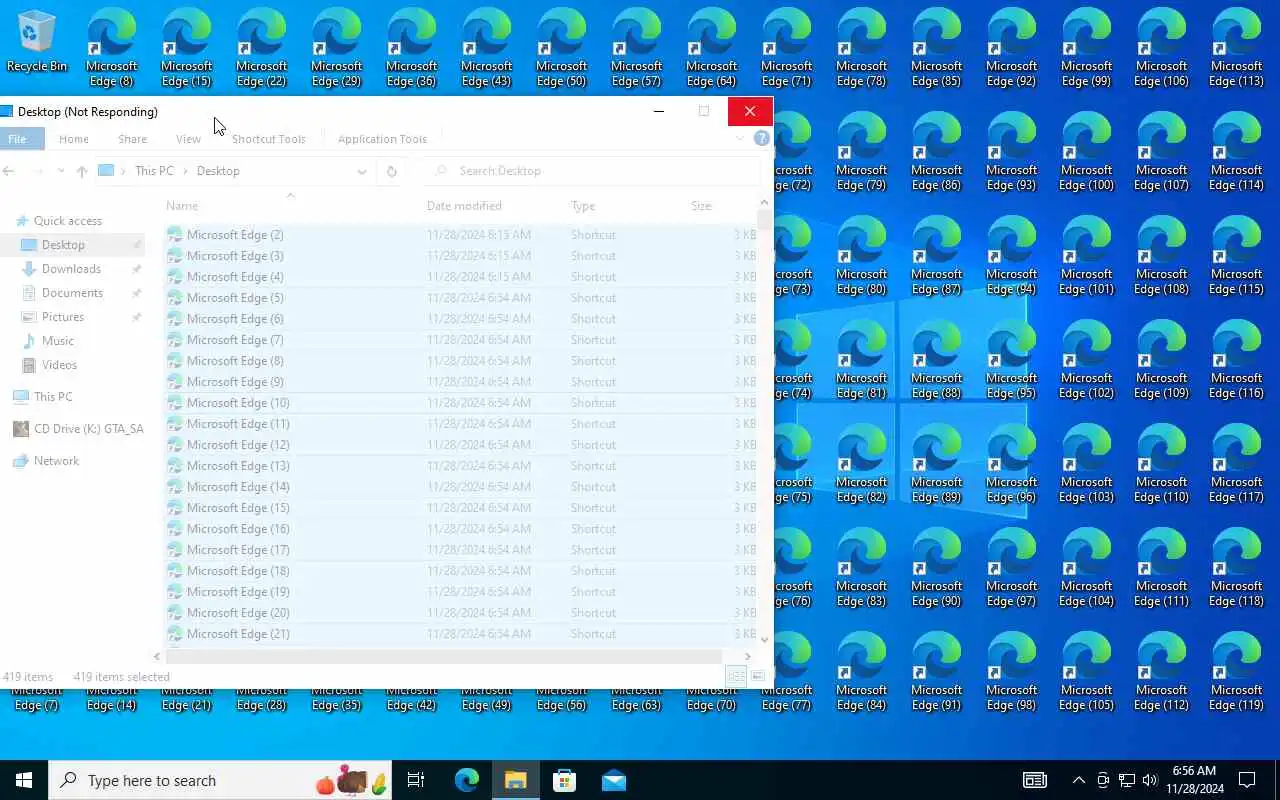Sort files by Name column header
The height and width of the screenshot is (800, 1280).
pos(291,205)
